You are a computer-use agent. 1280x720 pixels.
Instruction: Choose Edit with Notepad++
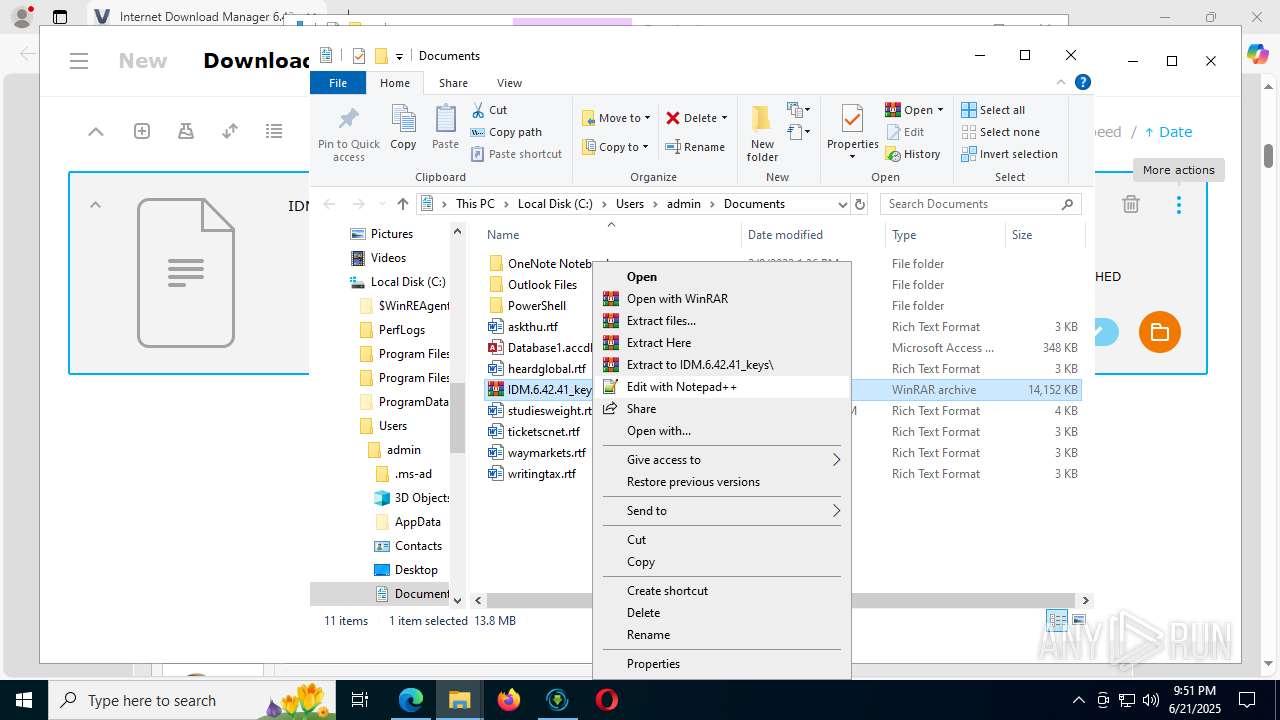click(x=722, y=387)
